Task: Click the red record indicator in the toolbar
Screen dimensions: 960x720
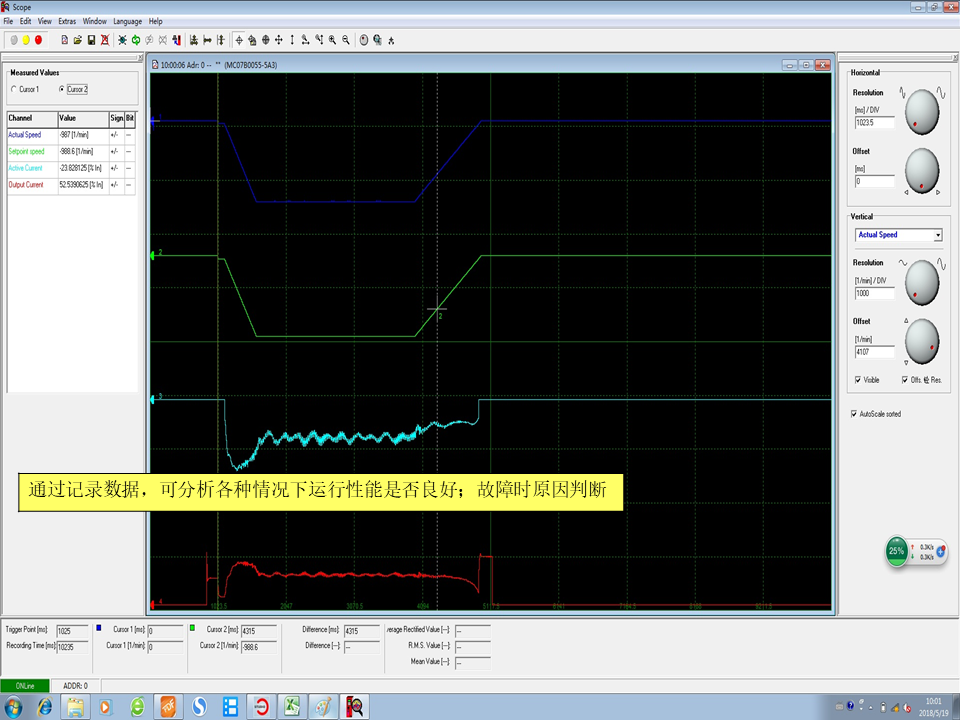Action: coord(38,40)
